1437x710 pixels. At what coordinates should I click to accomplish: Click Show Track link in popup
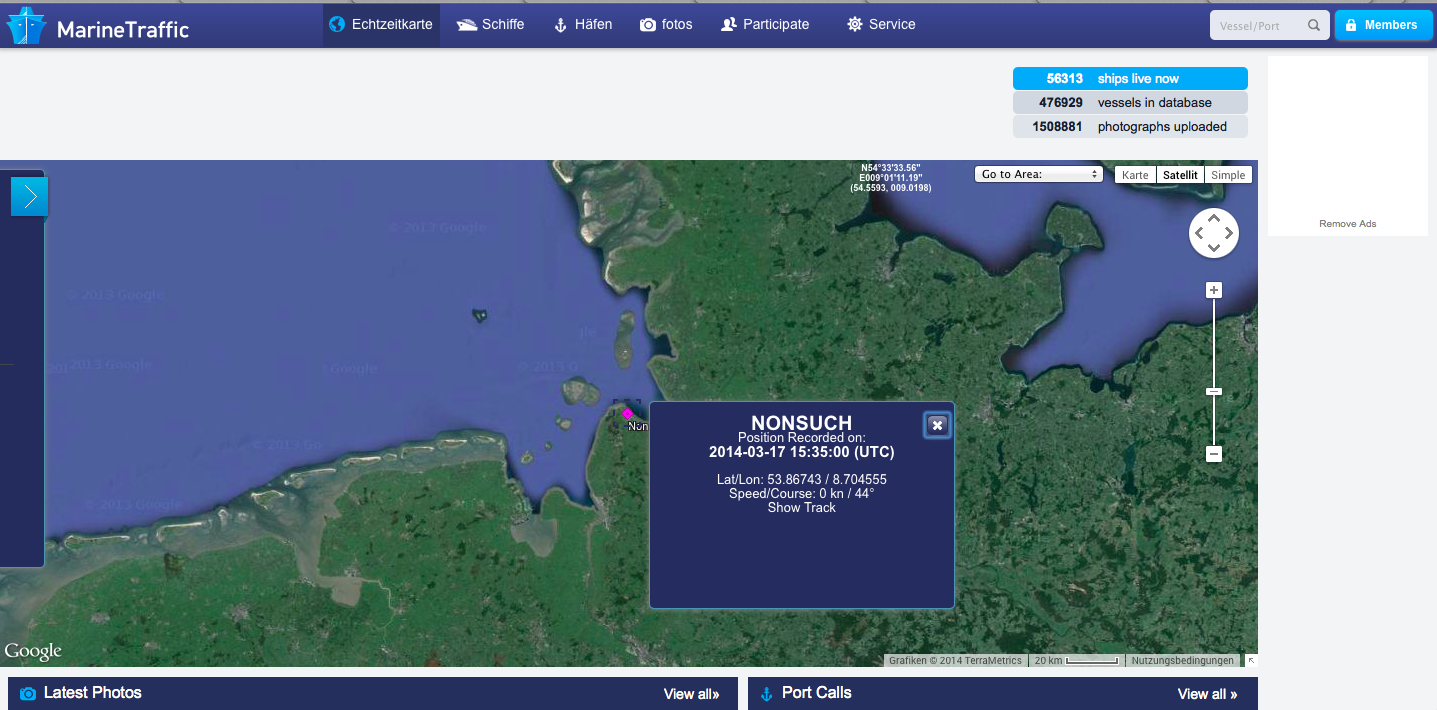[x=801, y=508]
